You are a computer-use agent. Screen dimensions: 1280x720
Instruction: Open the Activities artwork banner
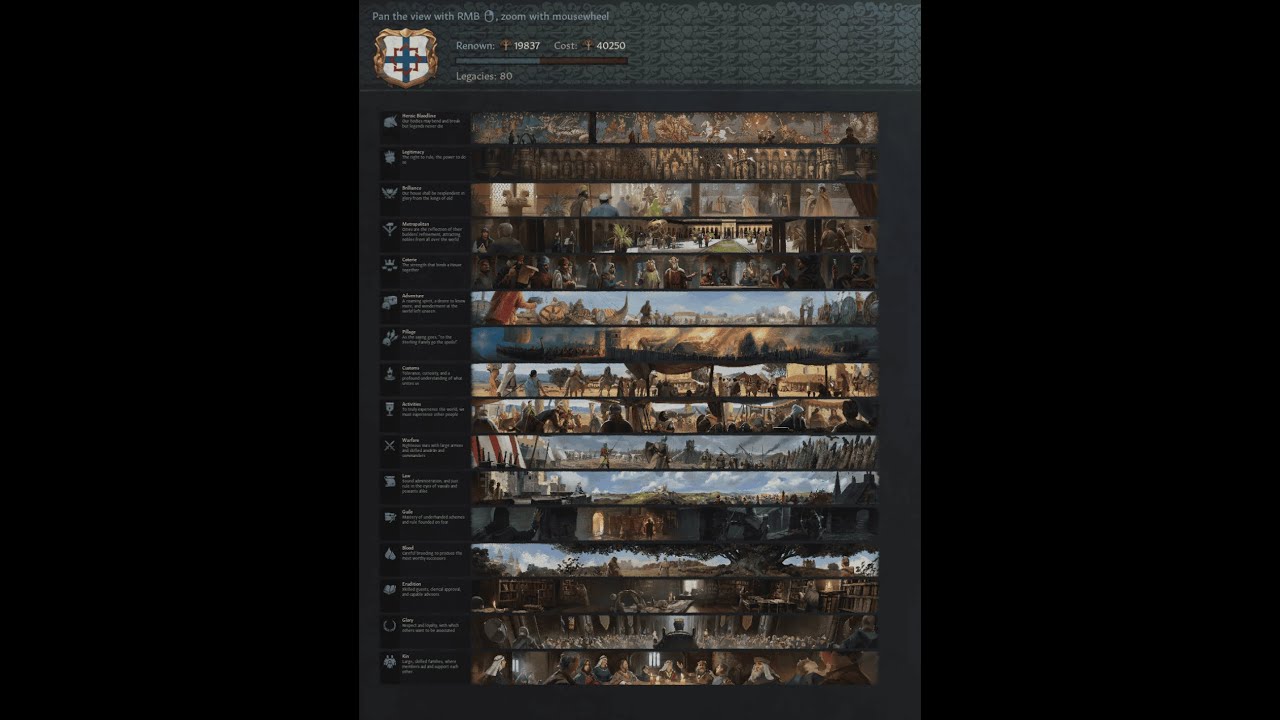click(x=675, y=415)
